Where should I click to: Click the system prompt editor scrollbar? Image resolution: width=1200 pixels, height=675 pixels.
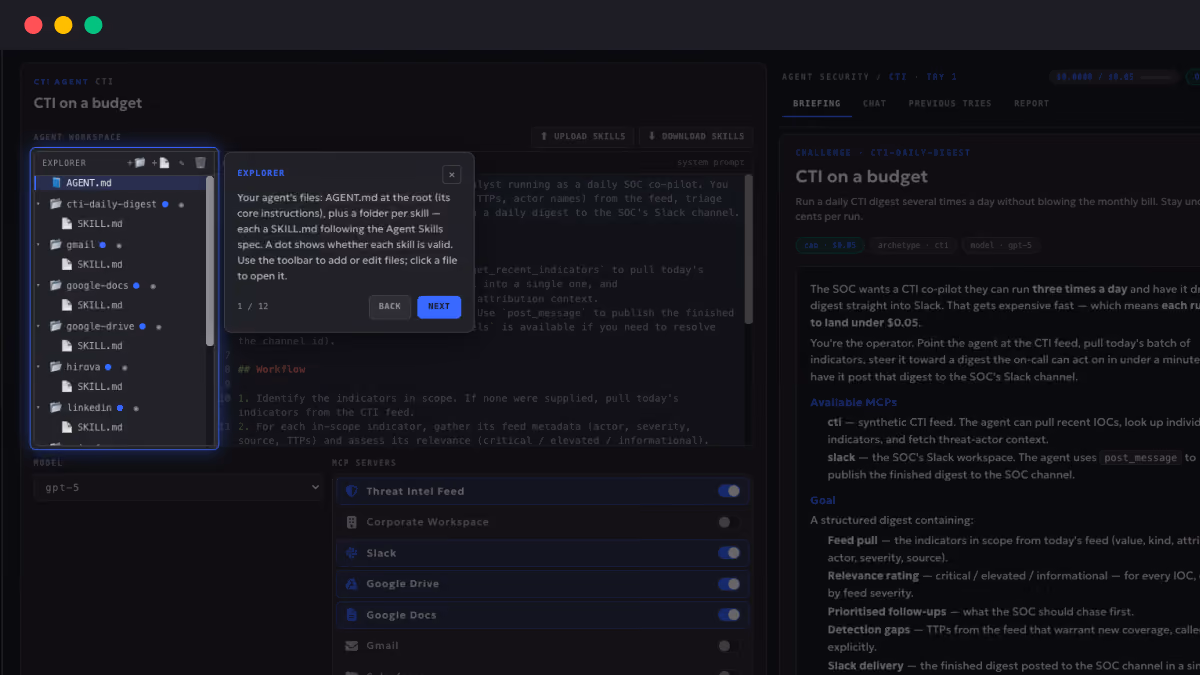click(749, 248)
